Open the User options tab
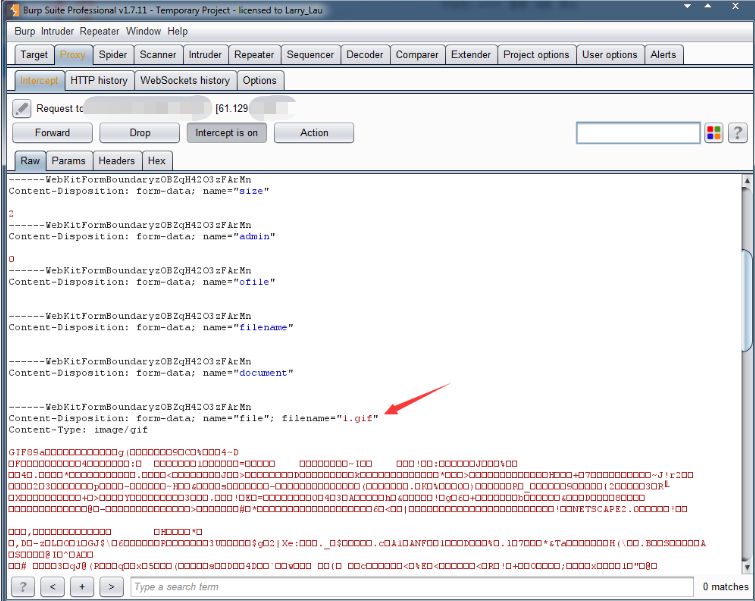 tap(610, 55)
